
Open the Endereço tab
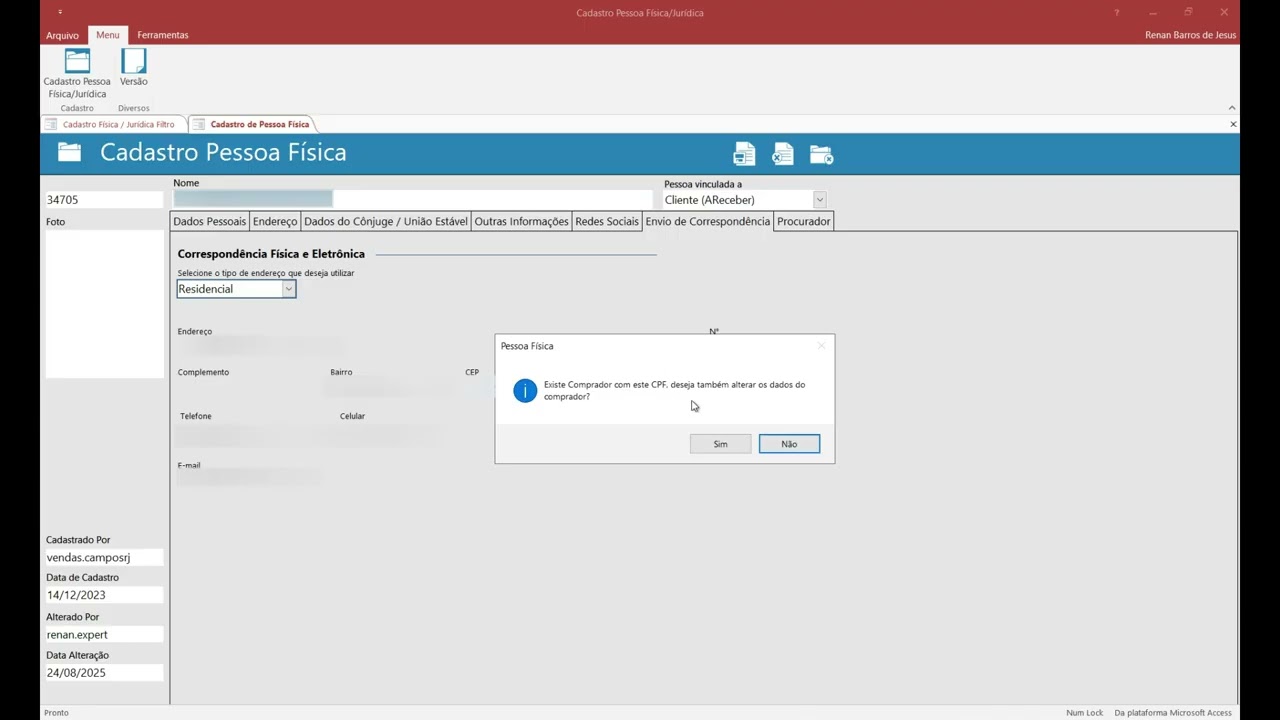[275, 221]
